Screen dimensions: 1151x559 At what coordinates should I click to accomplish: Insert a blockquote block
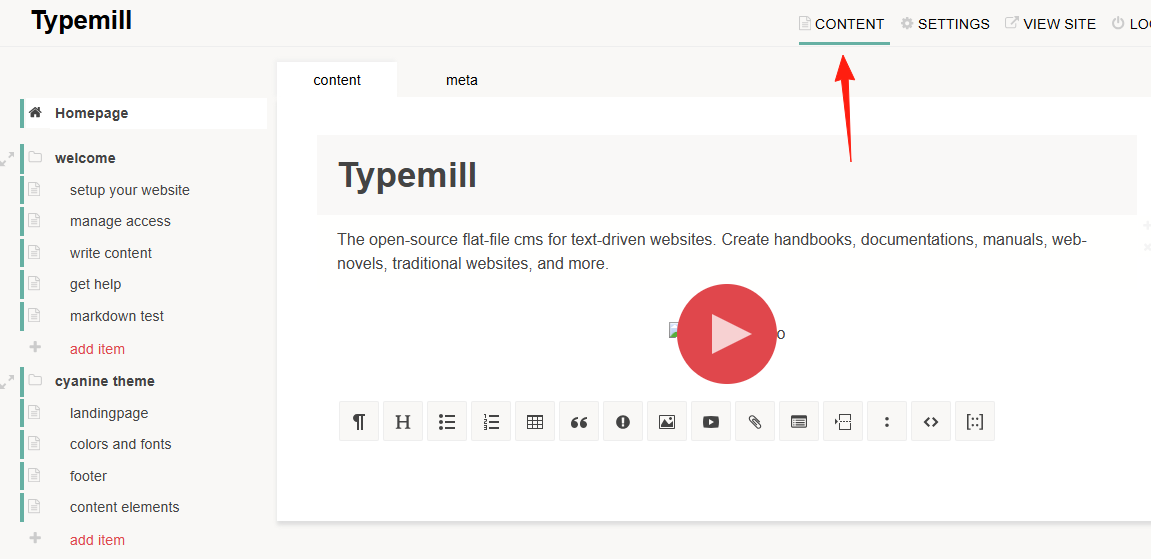coord(579,421)
